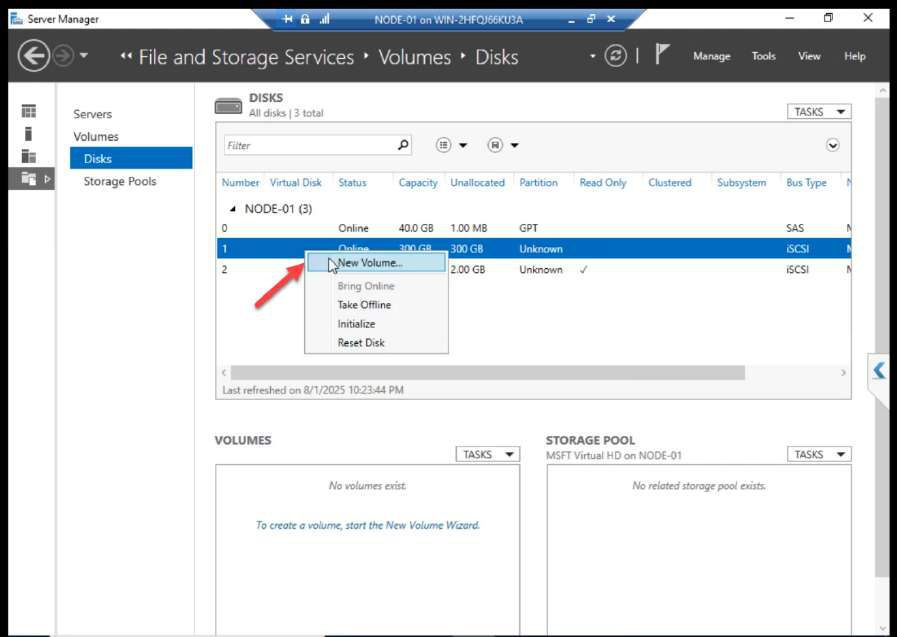
Task: Choose New Volume... from context menu
Action: (376, 262)
